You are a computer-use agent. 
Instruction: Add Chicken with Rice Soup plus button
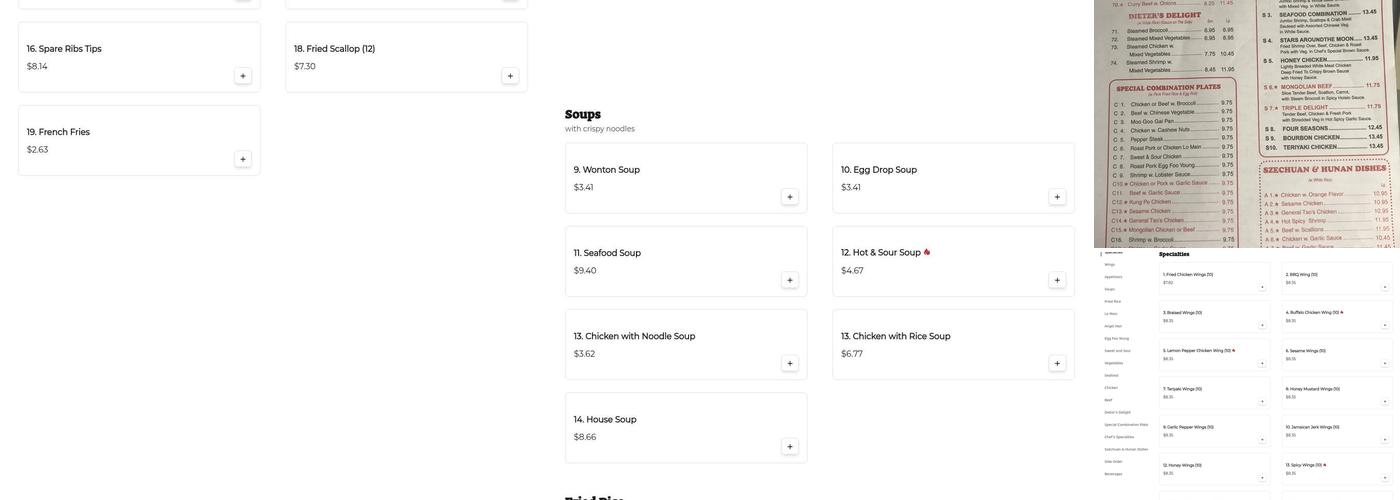click(x=1057, y=364)
